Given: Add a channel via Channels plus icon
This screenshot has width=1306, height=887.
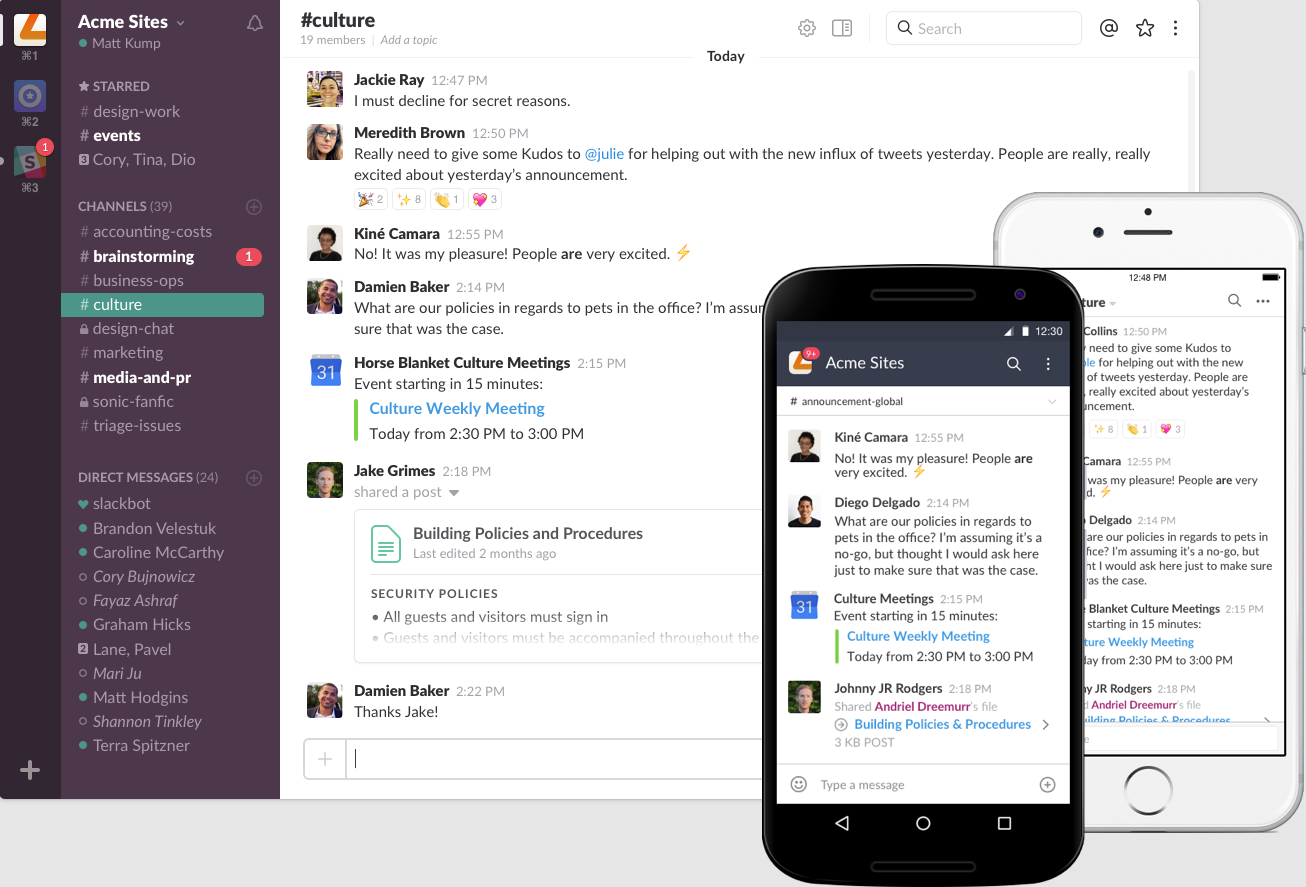Looking at the screenshot, I should pyautogui.click(x=254, y=207).
